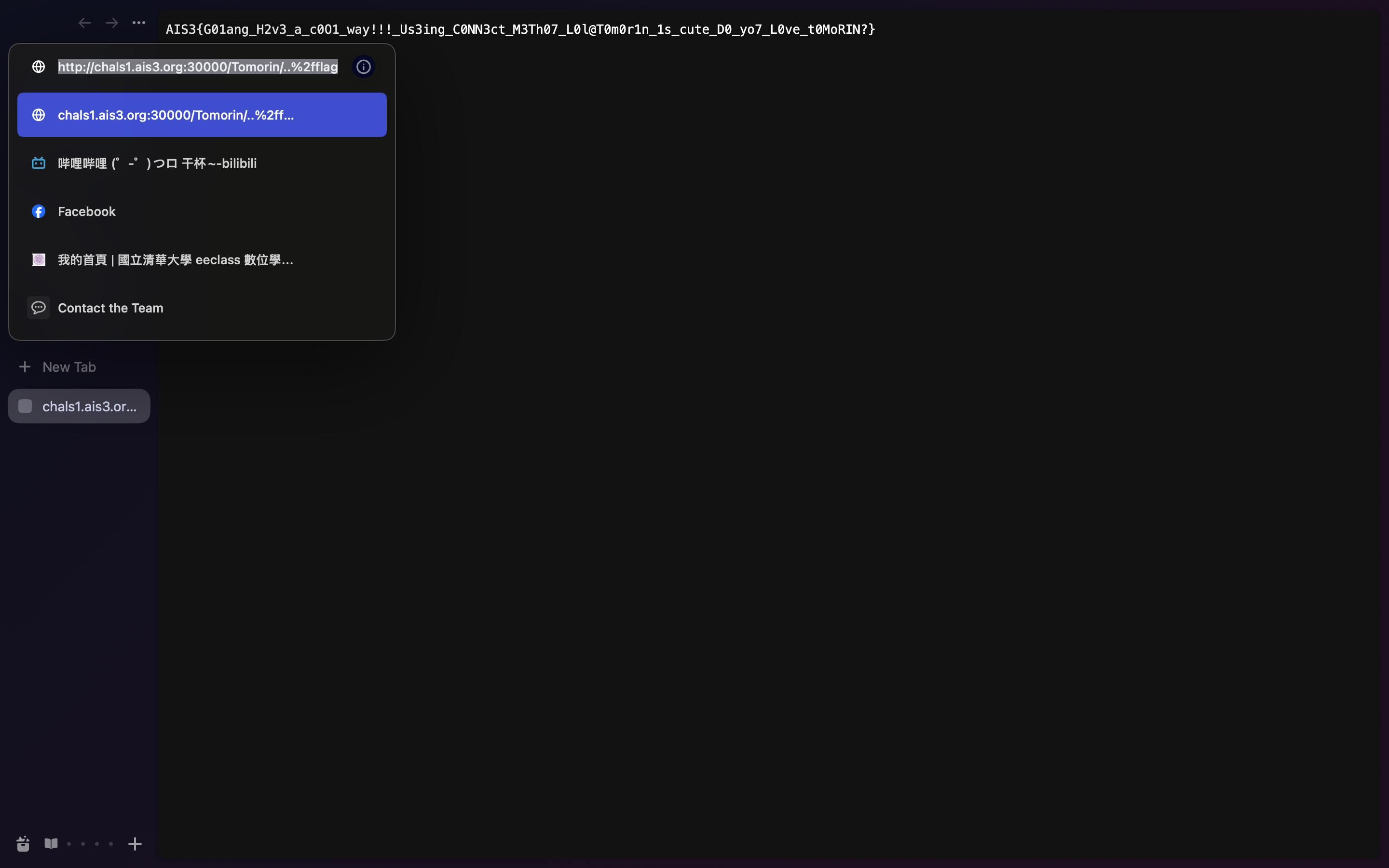The width and height of the screenshot is (1389, 868).
Task: Open the library book icon
Action: [51, 843]
